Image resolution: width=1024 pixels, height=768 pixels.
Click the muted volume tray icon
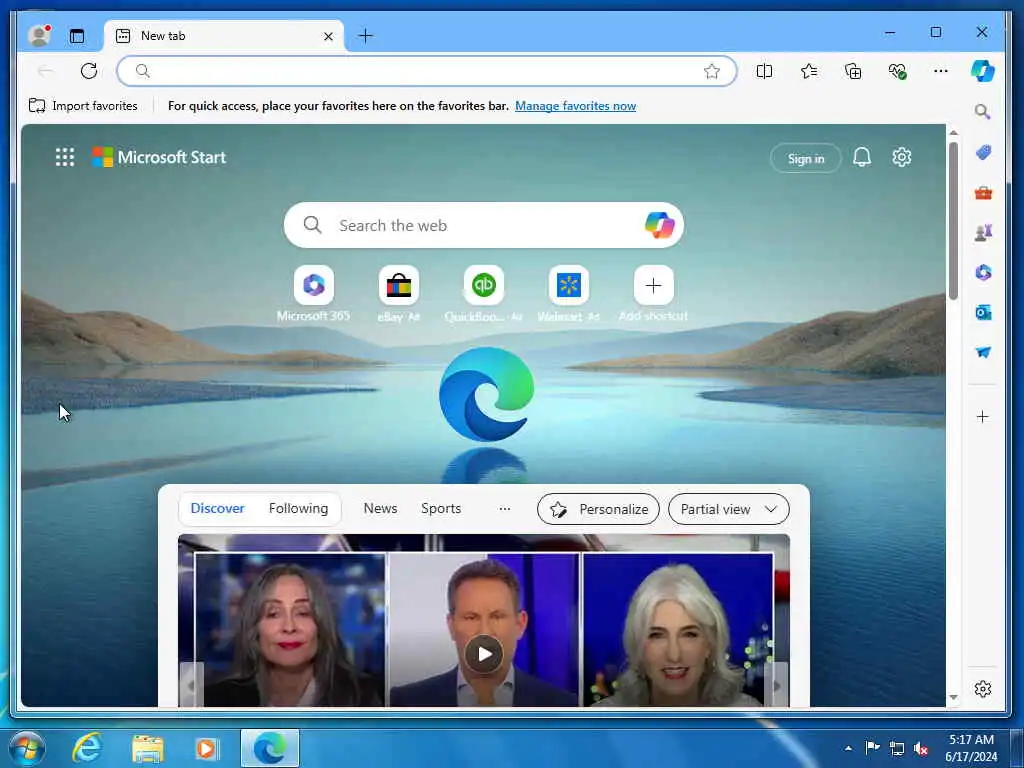(921, 748)
